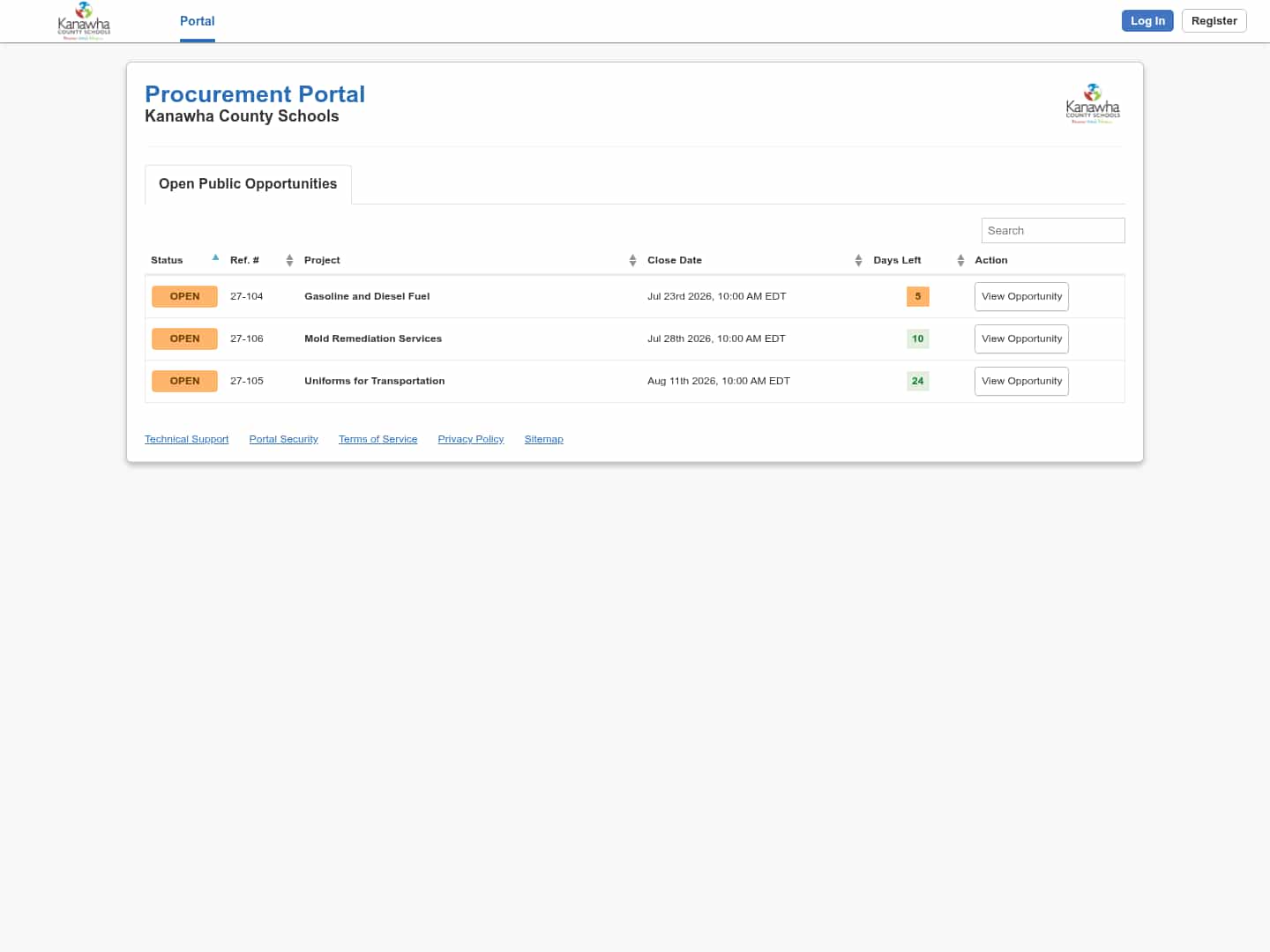1270x952 pixels.
Task: Click the Register button
Action: (1214, 21)
